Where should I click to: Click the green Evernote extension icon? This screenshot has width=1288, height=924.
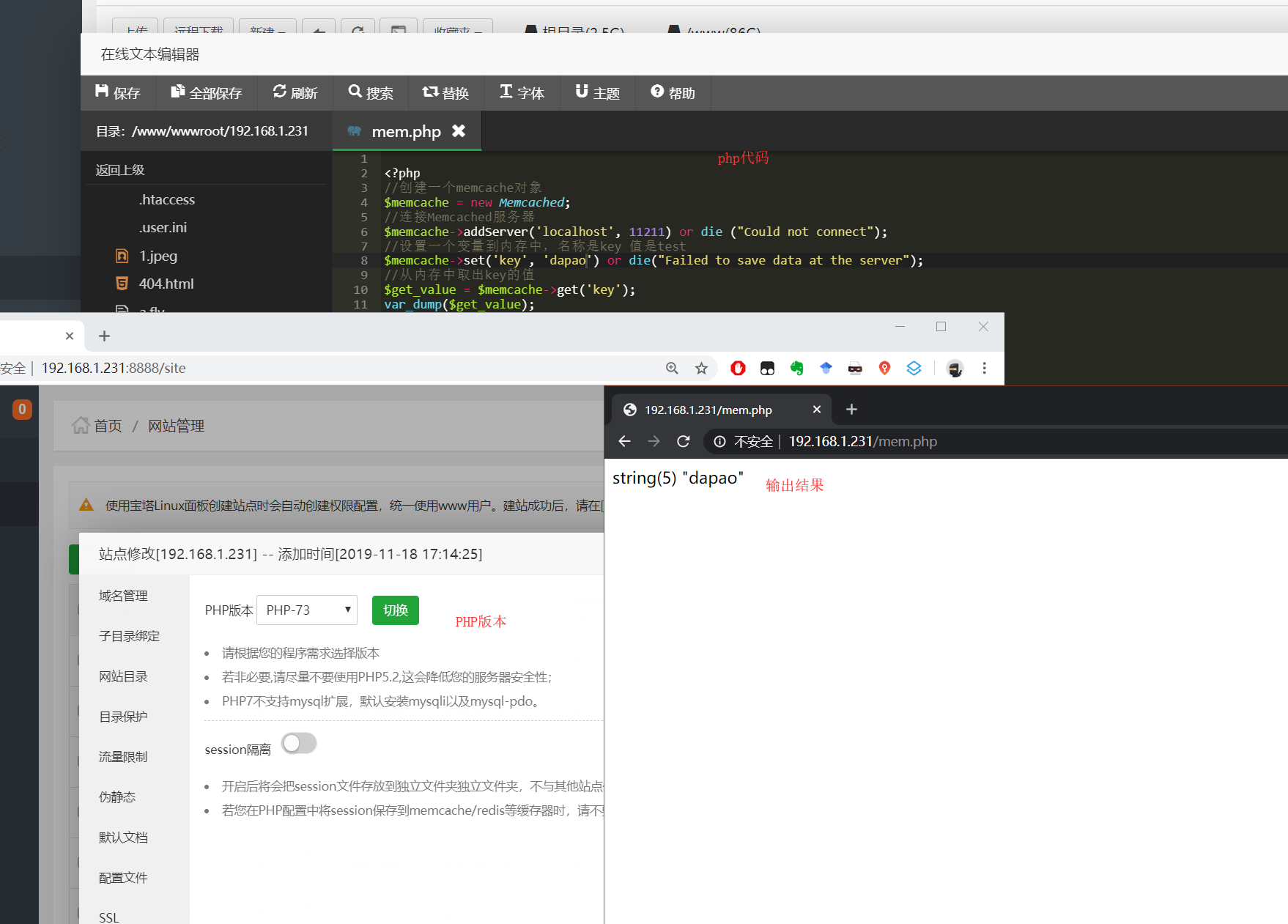(796, 369)
